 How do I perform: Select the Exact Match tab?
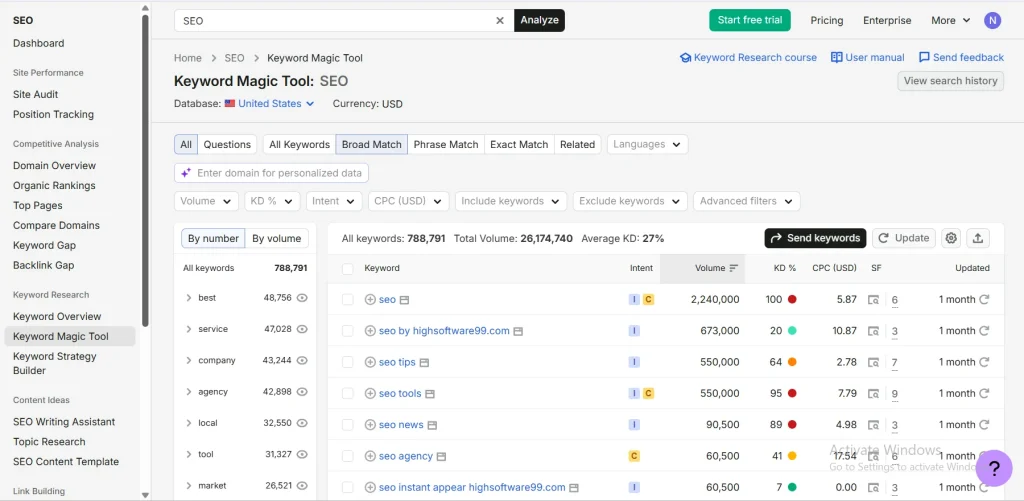pyautogui.click(x=519, y=144)
